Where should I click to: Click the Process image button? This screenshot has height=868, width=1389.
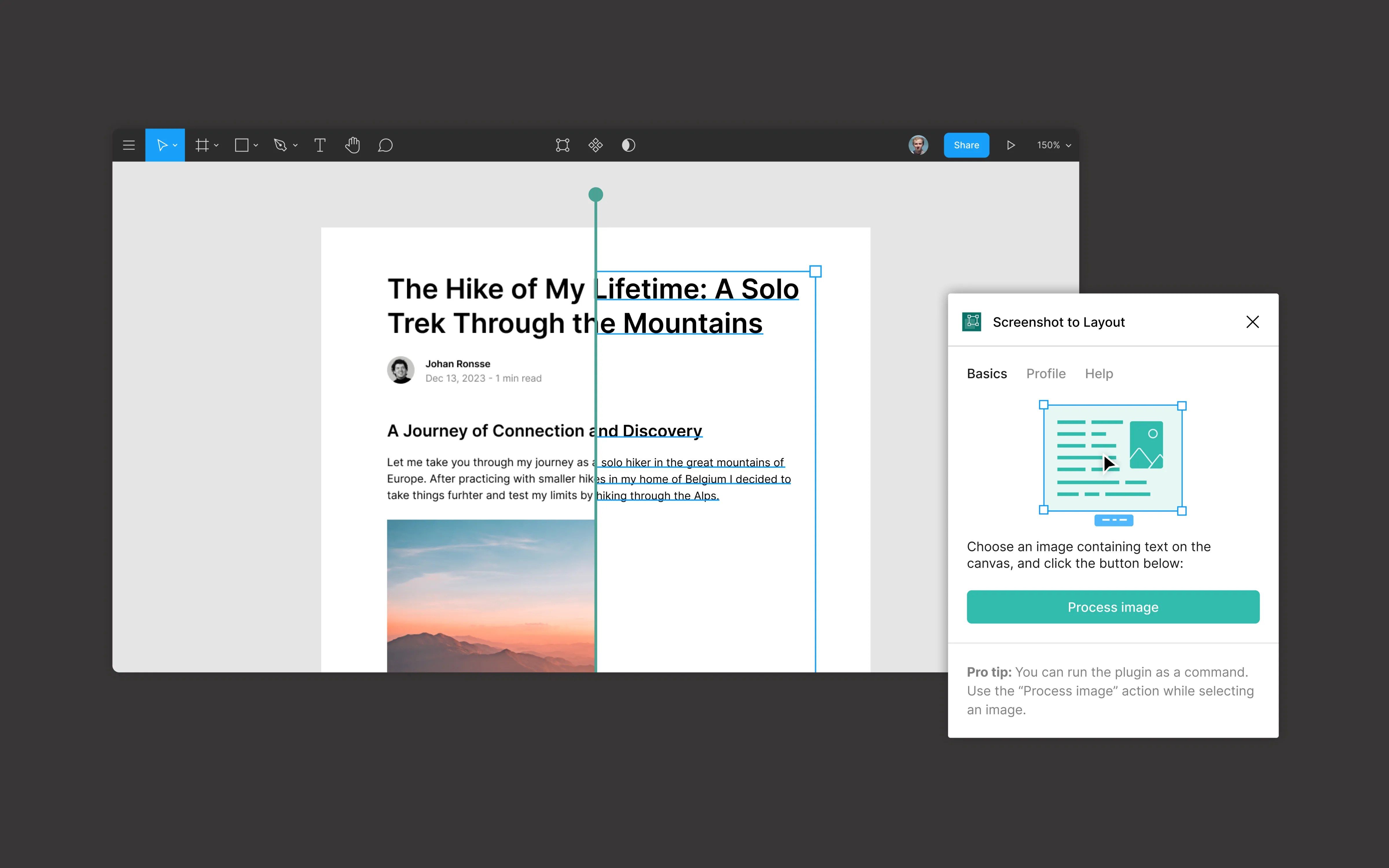(1113, 607)
